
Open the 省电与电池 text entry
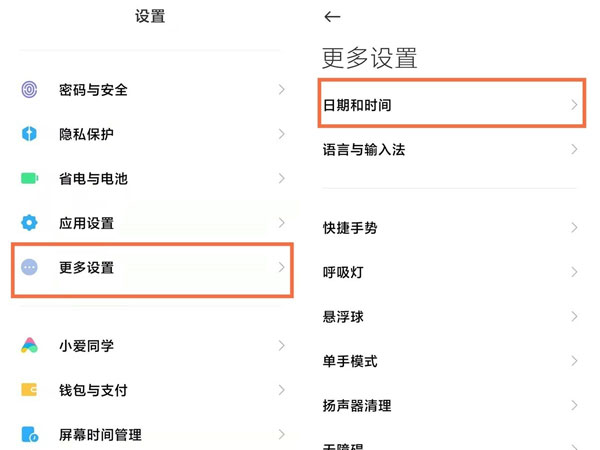(x=93, y=179)
